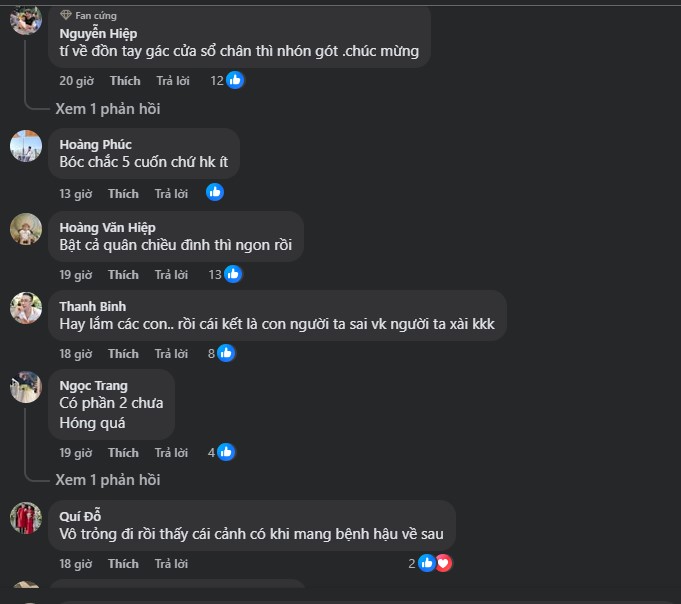Click the Fan cứng diamond badge icon

tap(66, 15)
